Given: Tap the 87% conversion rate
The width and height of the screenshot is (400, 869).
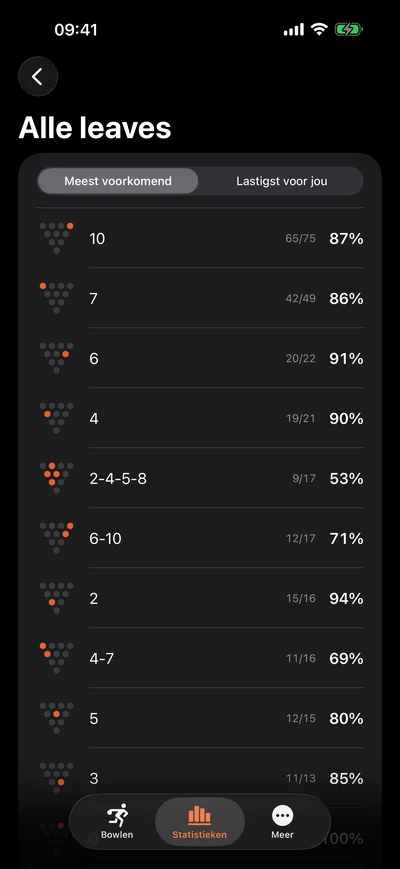Looking at the screenshot, I should (x=346, y=239).
